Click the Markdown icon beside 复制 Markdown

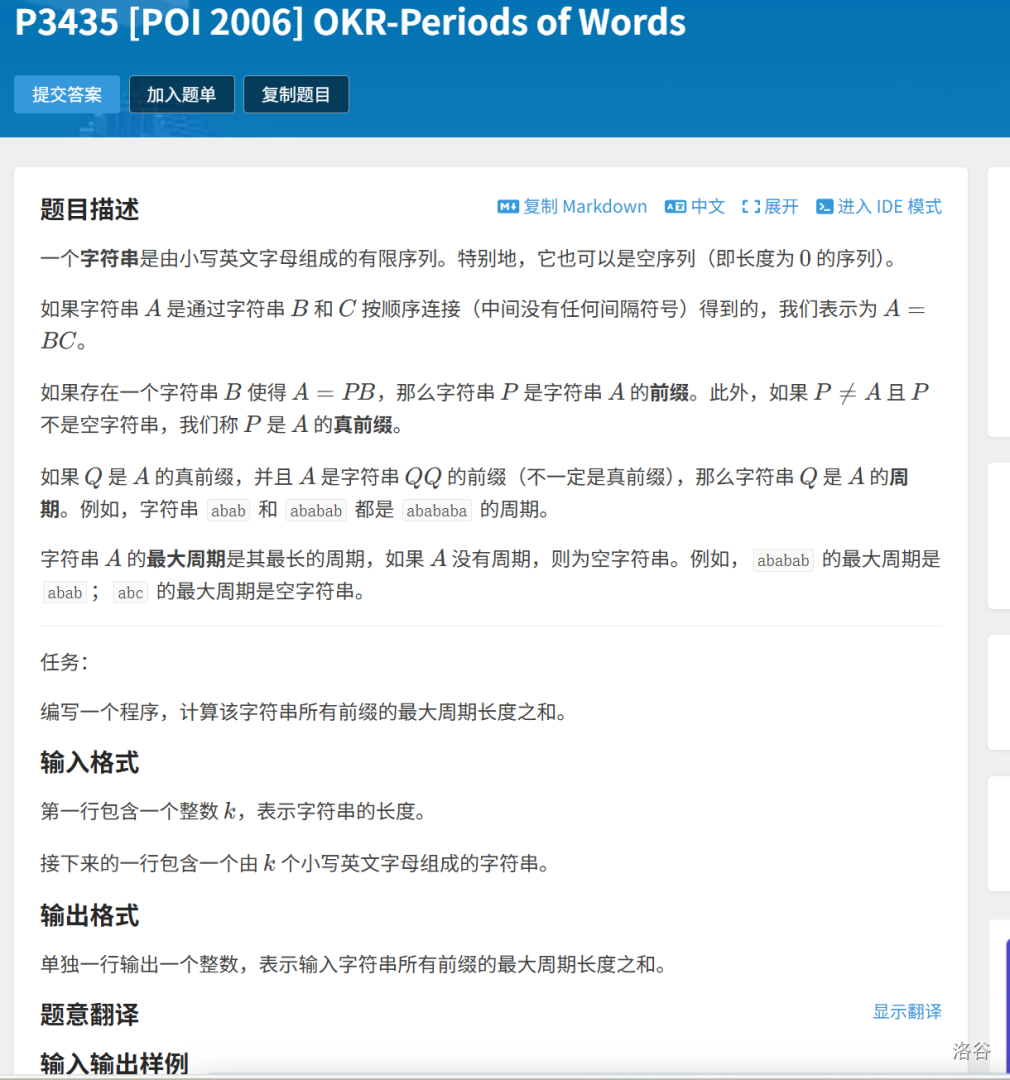click(x=507, y=207)
